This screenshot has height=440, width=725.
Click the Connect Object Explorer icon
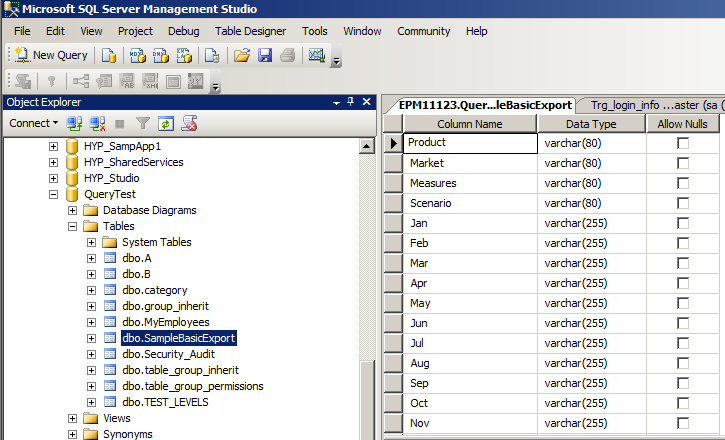pos(74,123)
